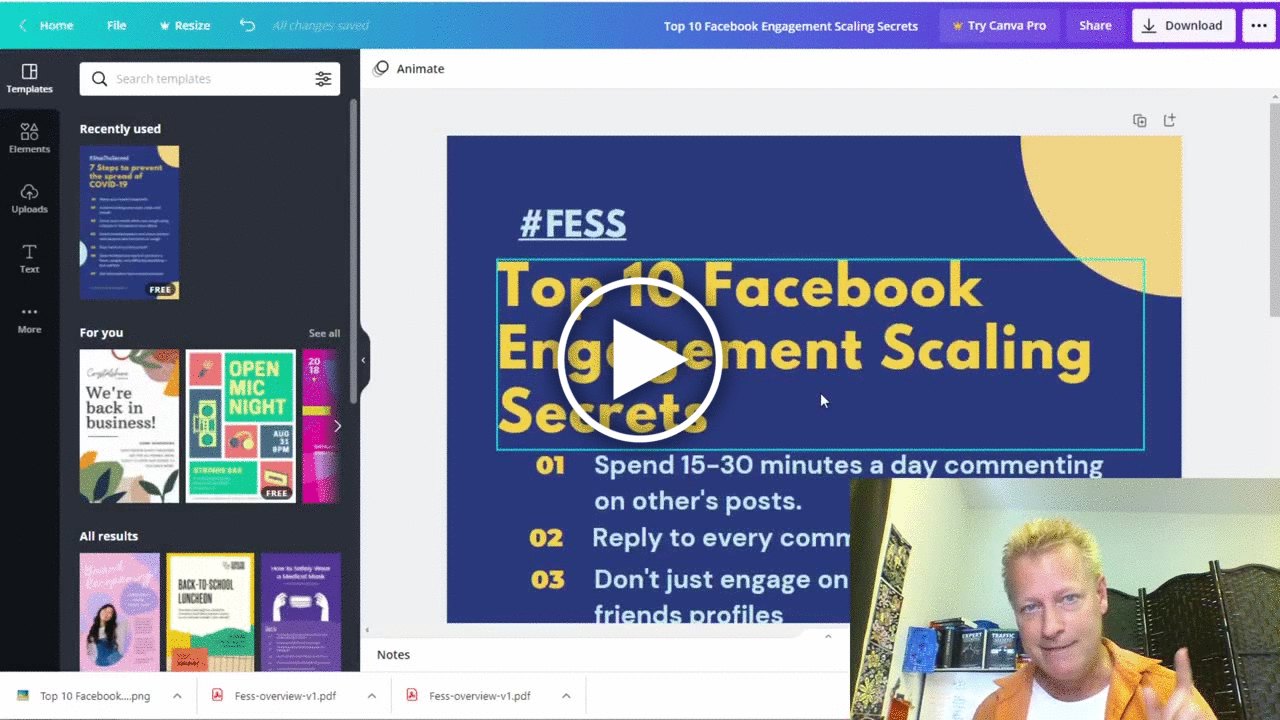Click the Try Canva Pro button
The width and height of the screenshot is (1280, 720).
[999, 25]
